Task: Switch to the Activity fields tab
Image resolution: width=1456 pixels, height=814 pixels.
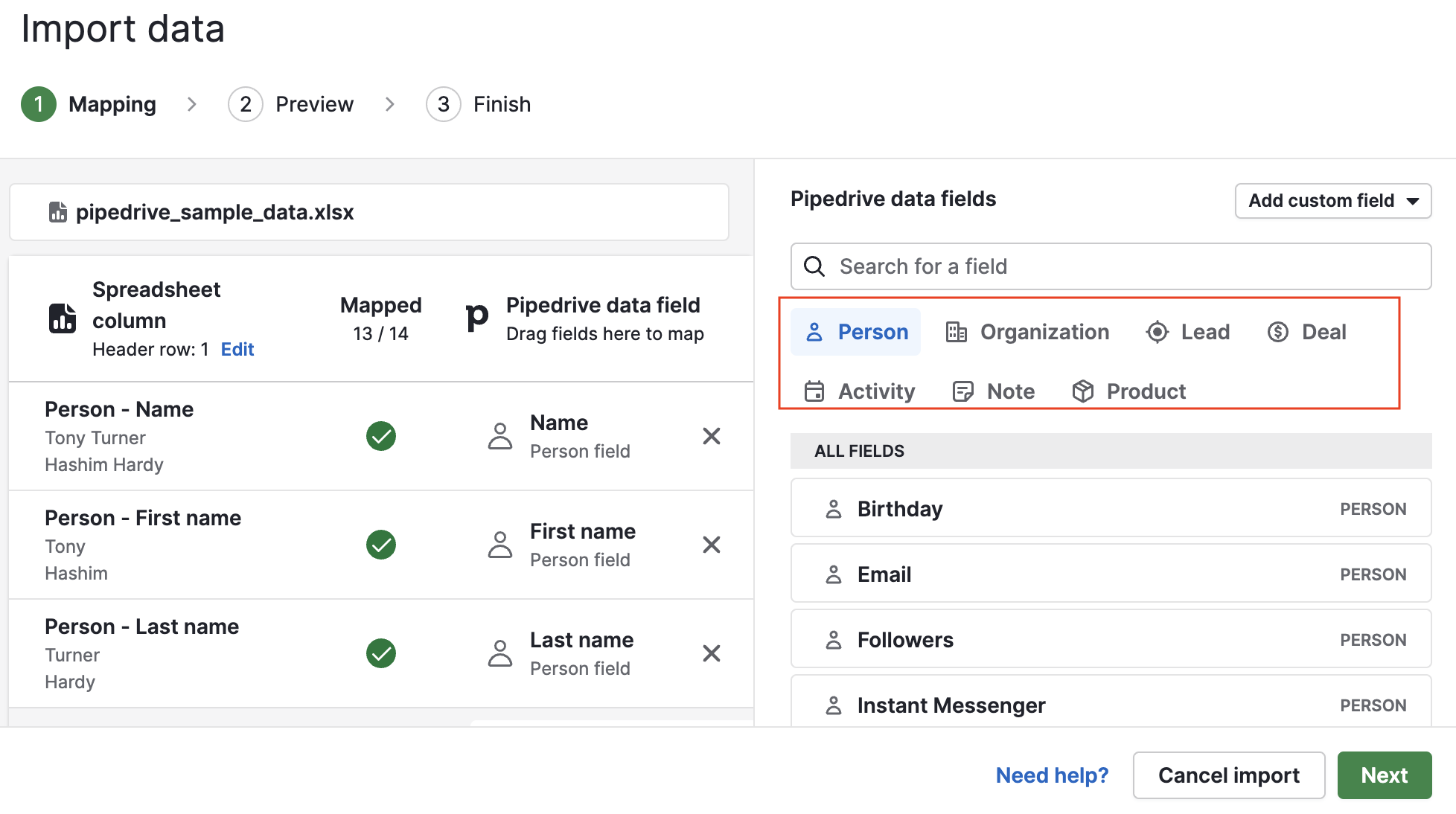Action: [x=860, y=391]
